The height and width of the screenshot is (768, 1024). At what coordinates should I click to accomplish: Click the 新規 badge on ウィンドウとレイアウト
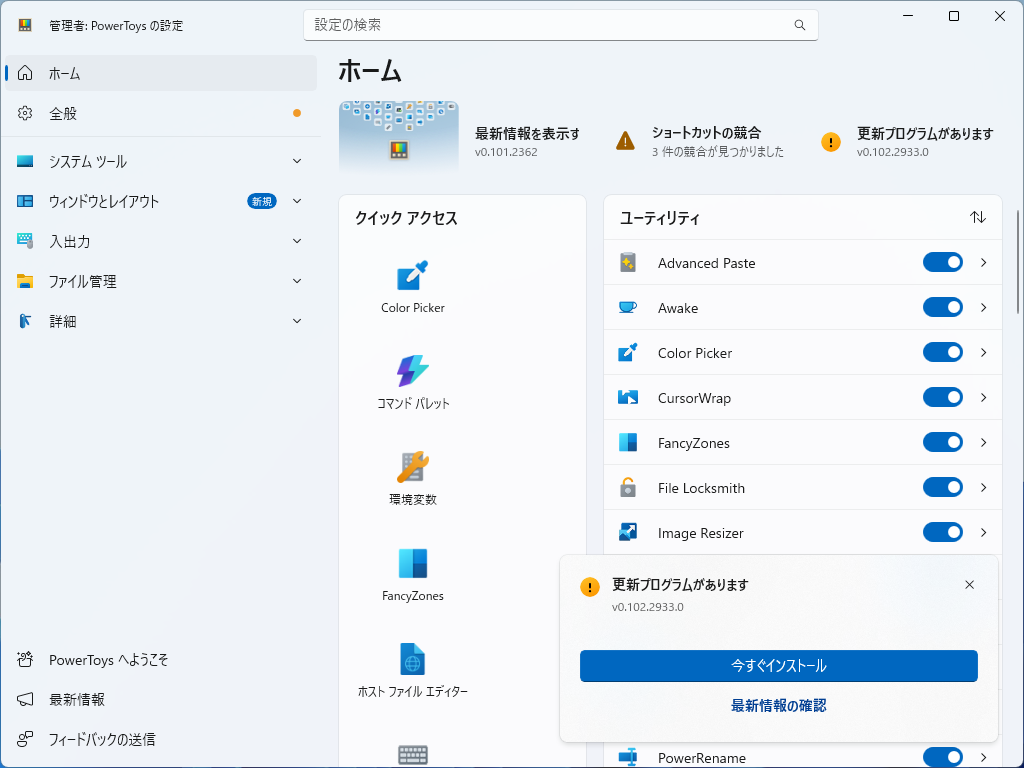[x=262, y=201]
